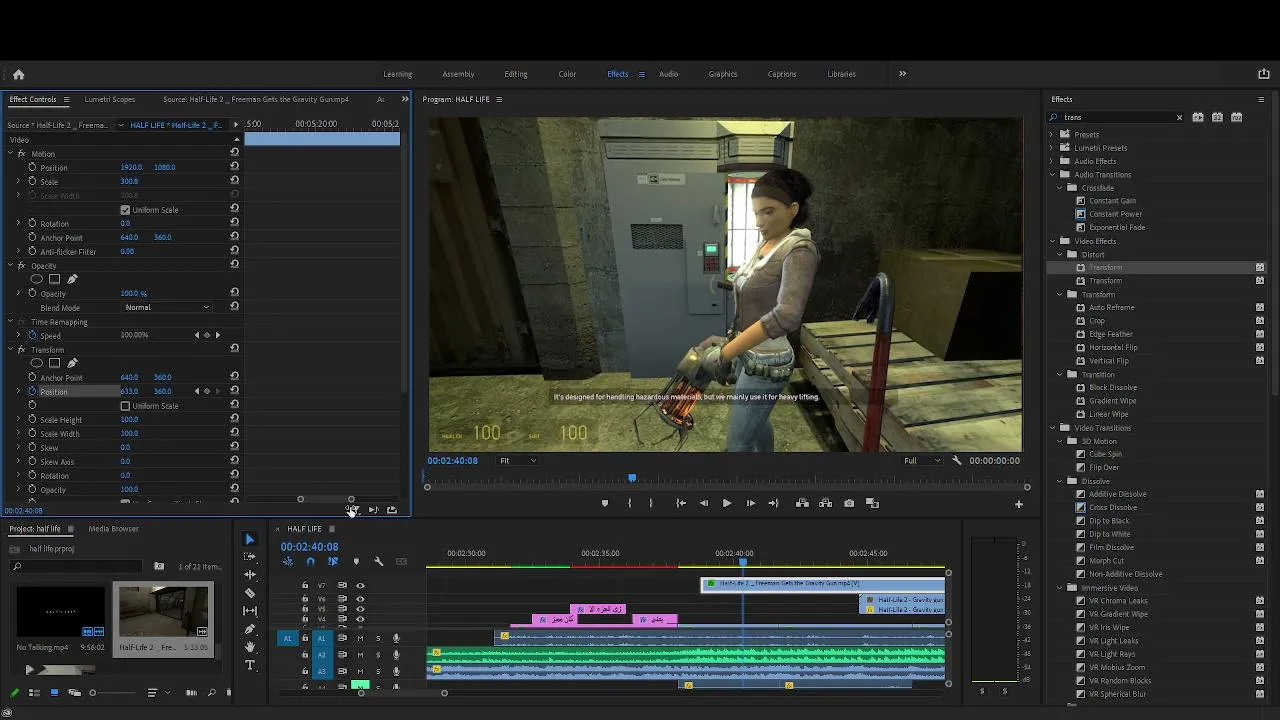Screen dimensions: 1280x720
Task: Activate the Pen tool in the timeline toolbar
Action: pyautogui.click(x=250, y=629)
